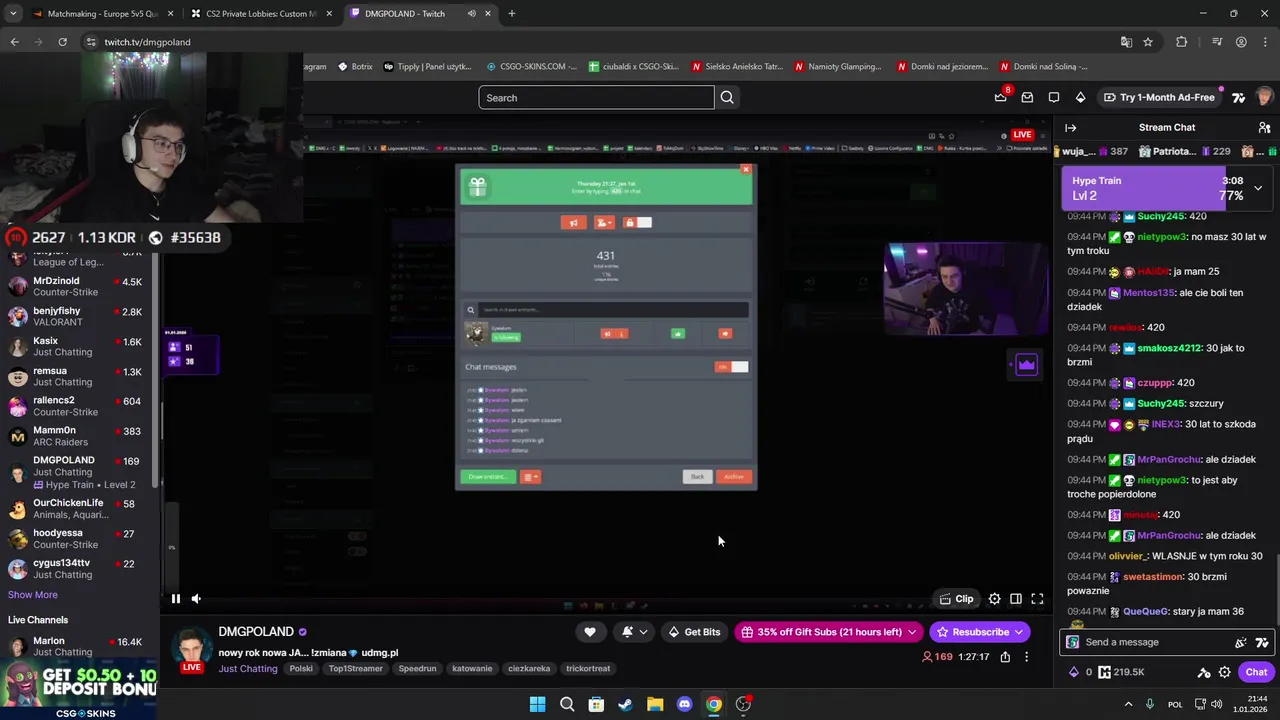Click heart follow button under video

tap(590, 632)
